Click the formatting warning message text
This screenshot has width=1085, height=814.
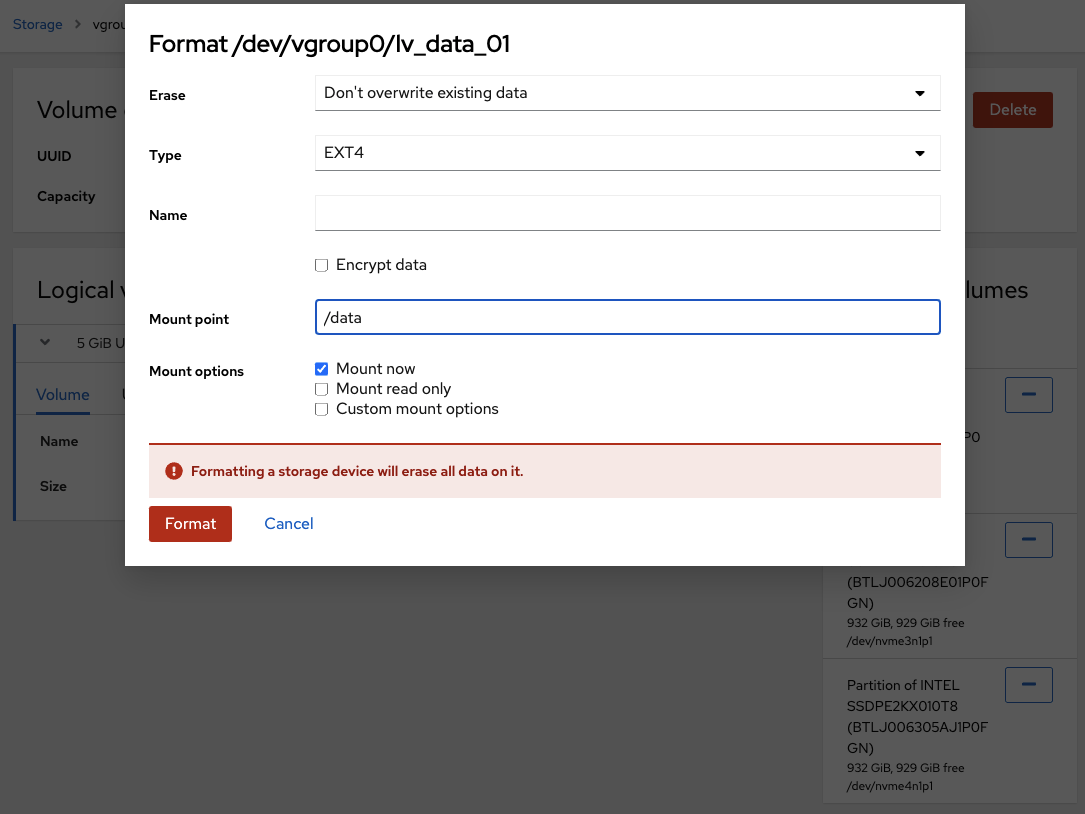(357, 471)
